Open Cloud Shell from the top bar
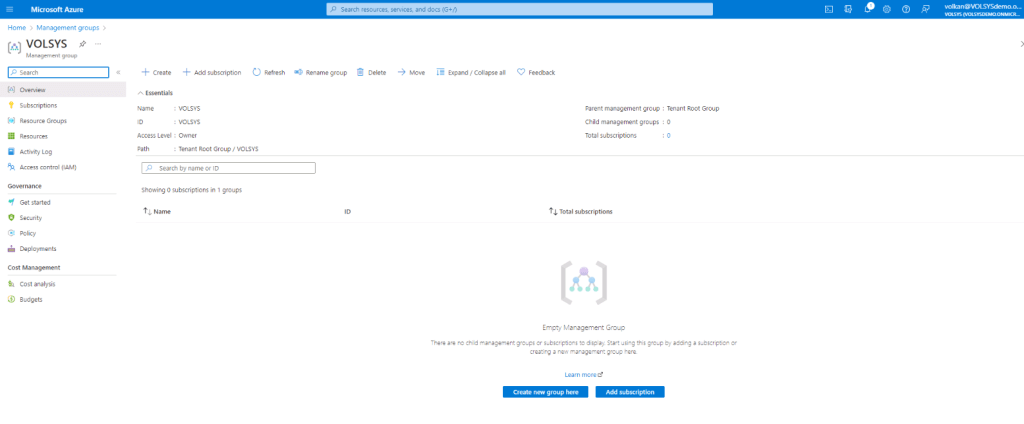Viewport: 1024px width, 424px height. point(828,9)
